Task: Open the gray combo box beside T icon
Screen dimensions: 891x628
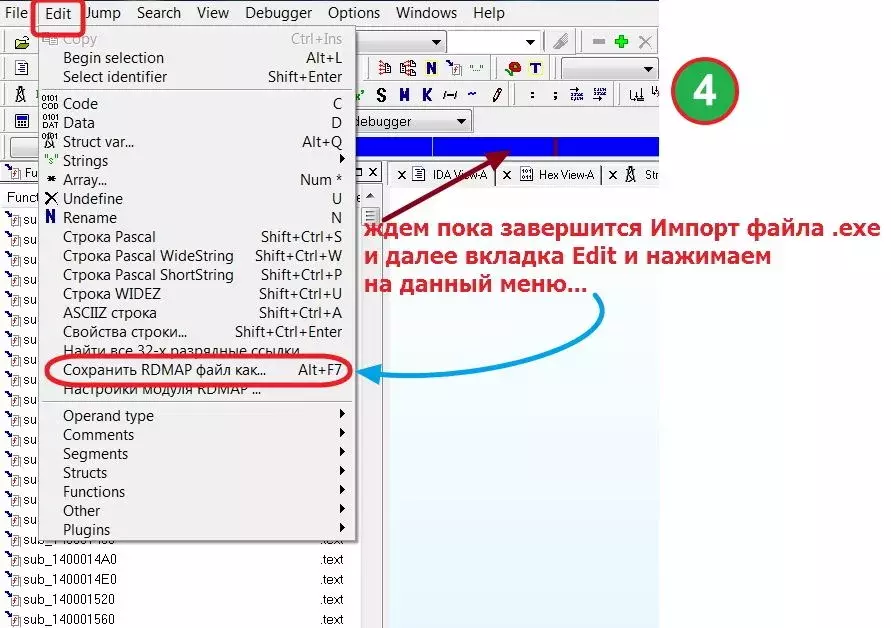Action: pyautogui.click(x=609, y=69)
